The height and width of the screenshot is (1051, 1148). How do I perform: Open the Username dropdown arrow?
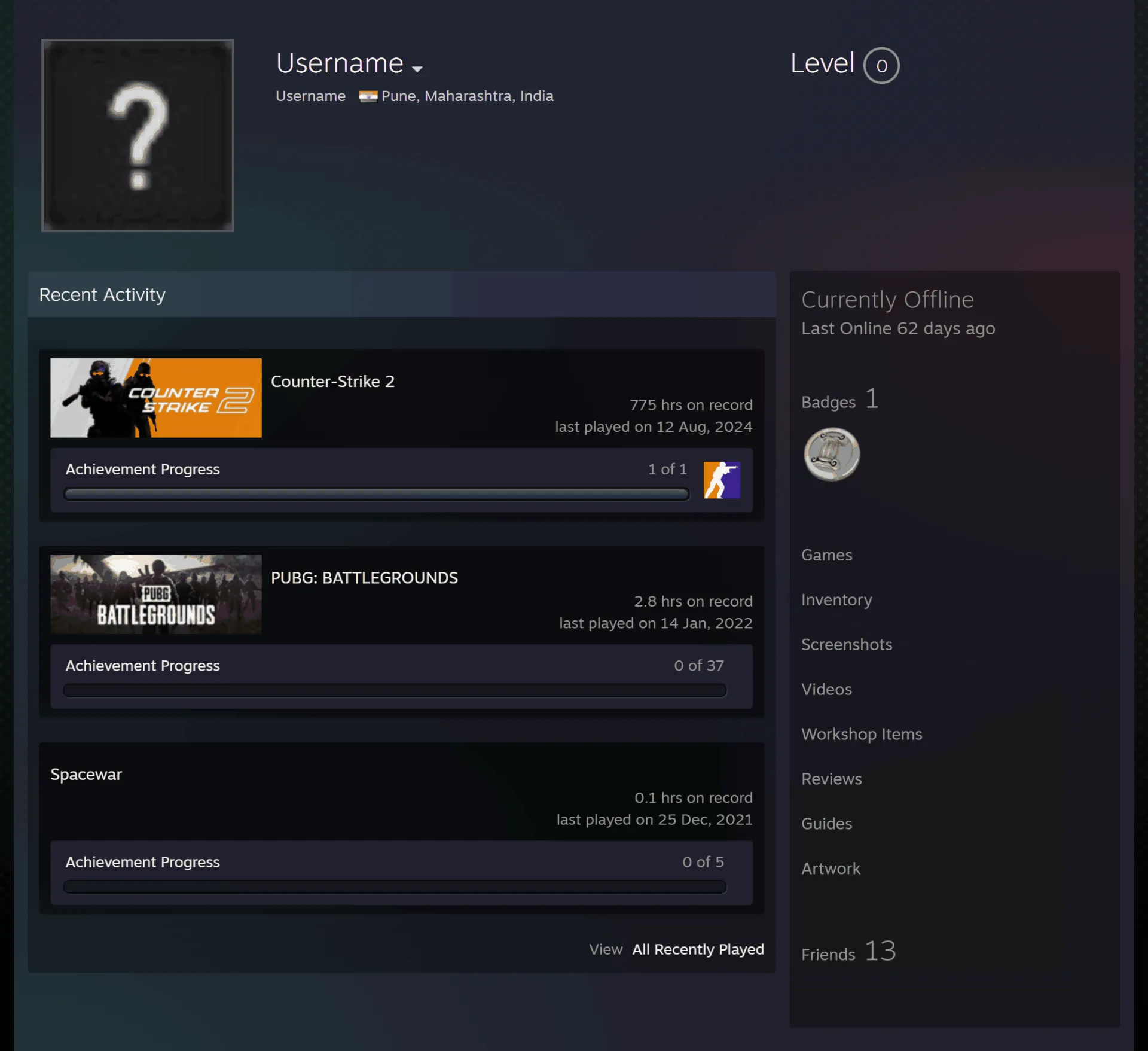coord(417,69)
